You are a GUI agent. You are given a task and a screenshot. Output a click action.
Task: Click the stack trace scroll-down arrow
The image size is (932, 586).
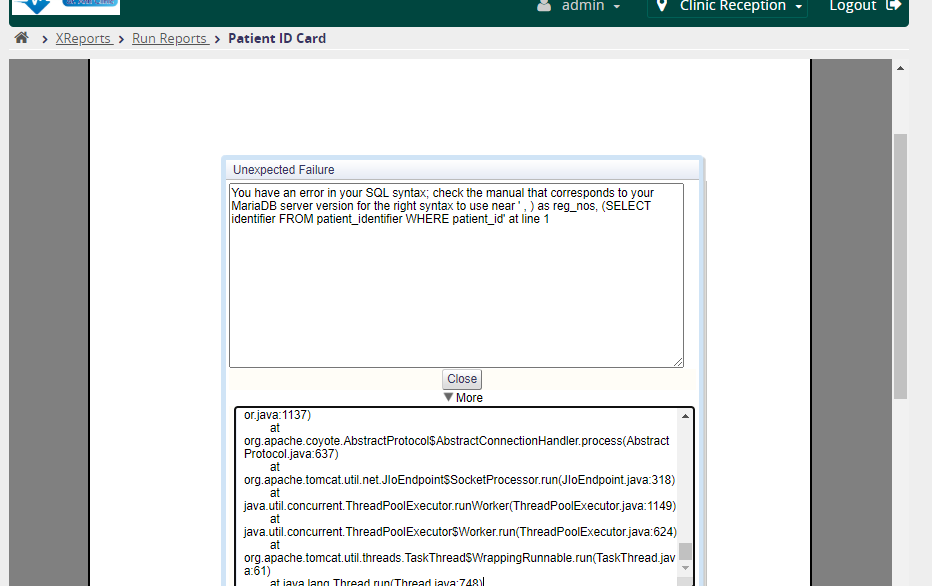686,566
